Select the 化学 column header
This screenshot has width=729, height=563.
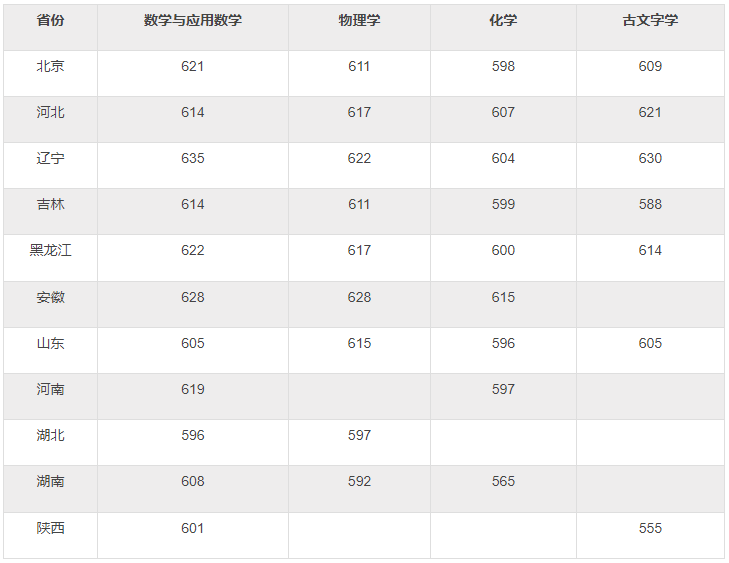tap(503, 20)
